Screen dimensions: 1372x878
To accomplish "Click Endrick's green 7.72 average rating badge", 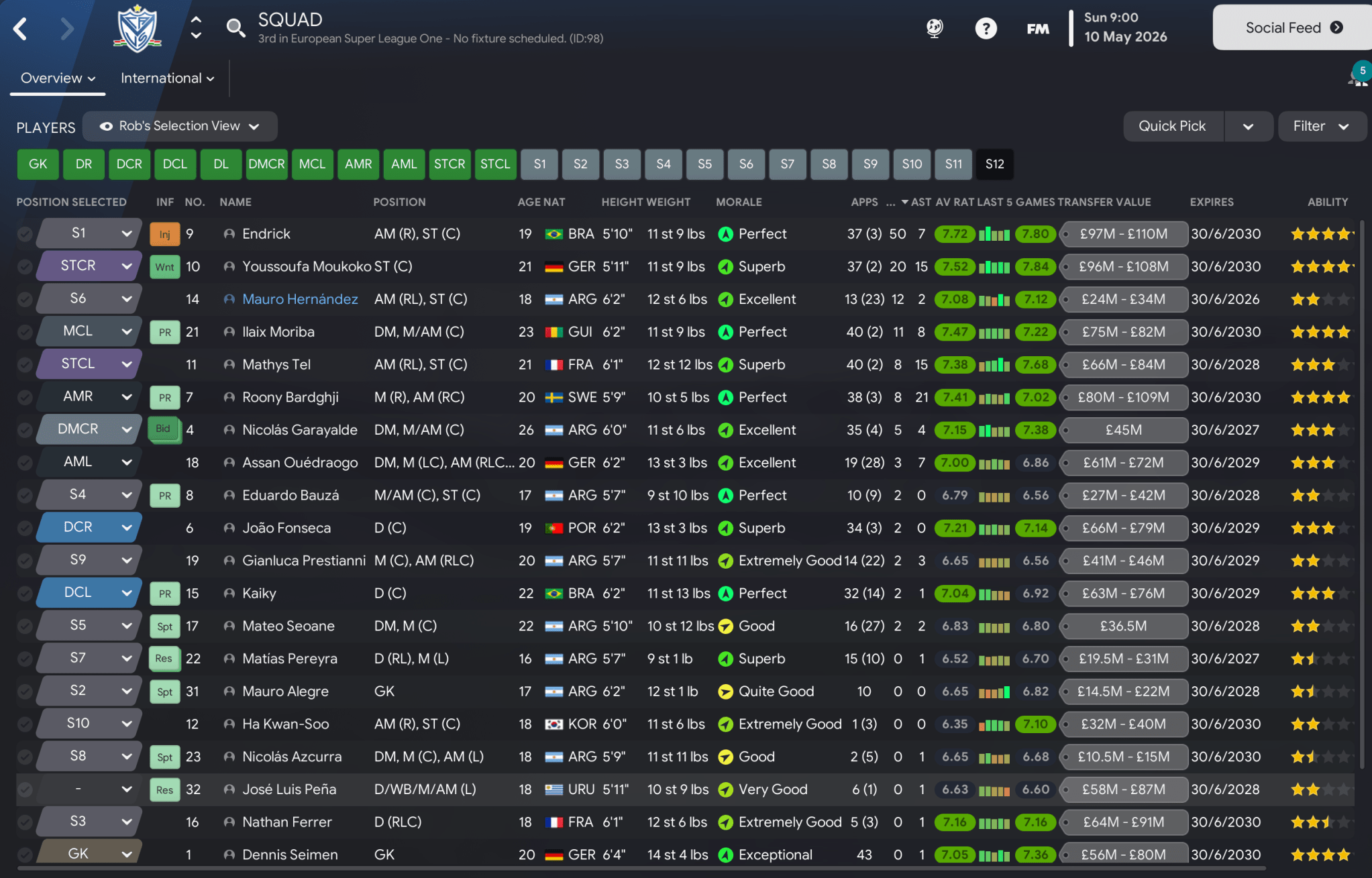I will point(955,233).
